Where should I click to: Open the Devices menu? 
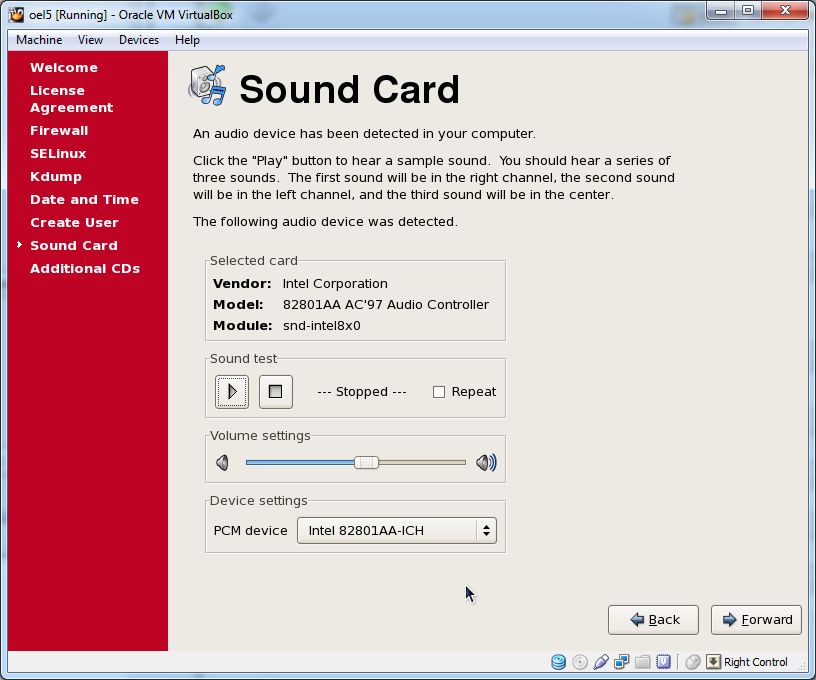(139, 40)
